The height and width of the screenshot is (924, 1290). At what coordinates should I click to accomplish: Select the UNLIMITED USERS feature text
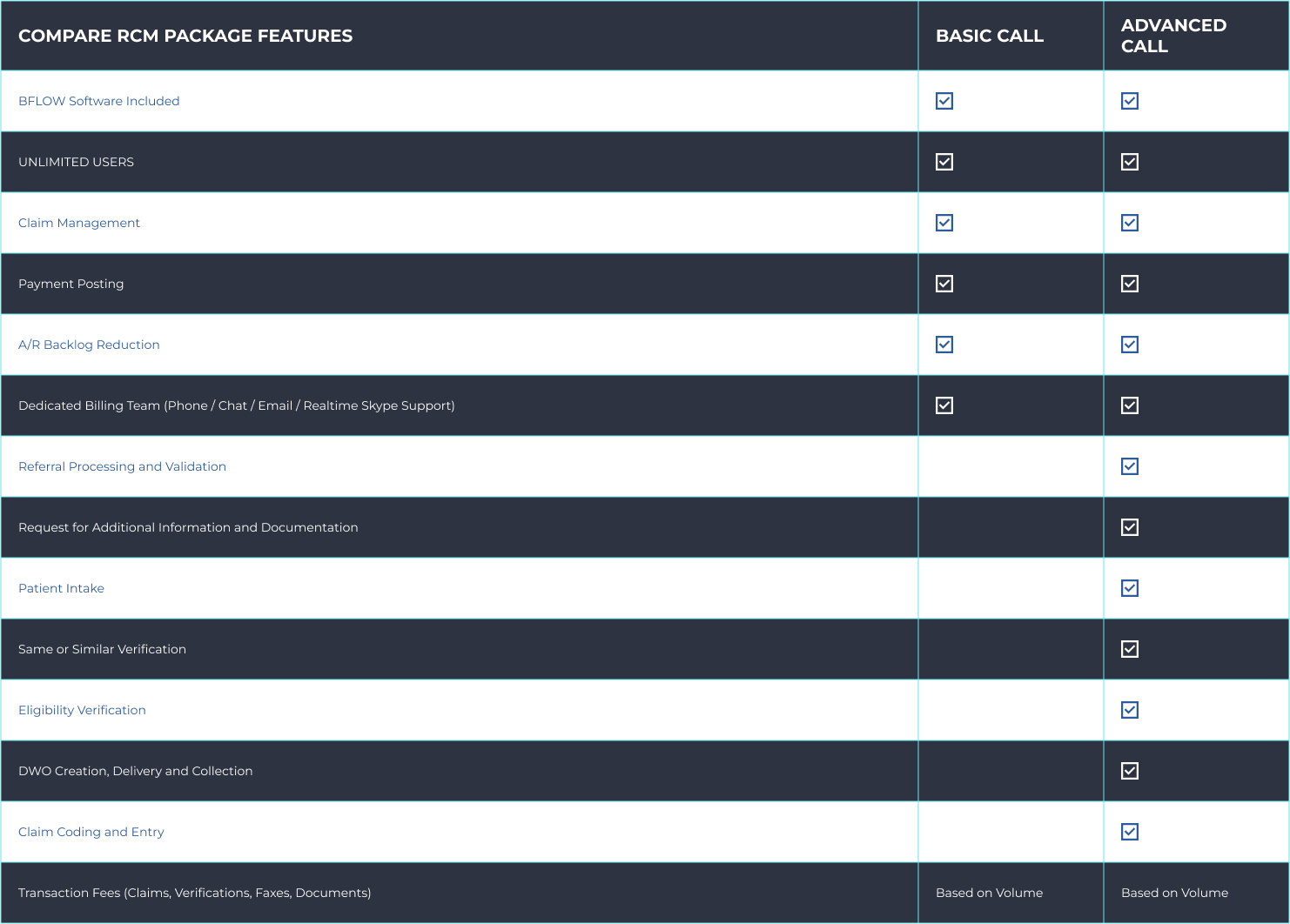pos(76,162)
